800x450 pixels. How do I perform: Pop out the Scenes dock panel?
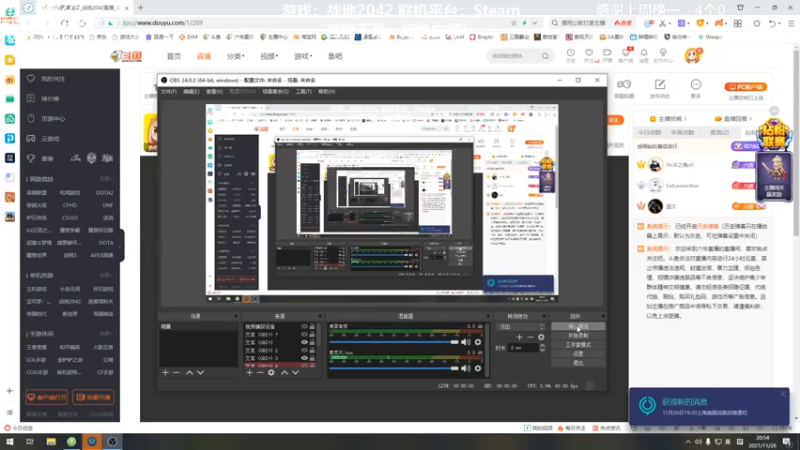tap(236, 316)
